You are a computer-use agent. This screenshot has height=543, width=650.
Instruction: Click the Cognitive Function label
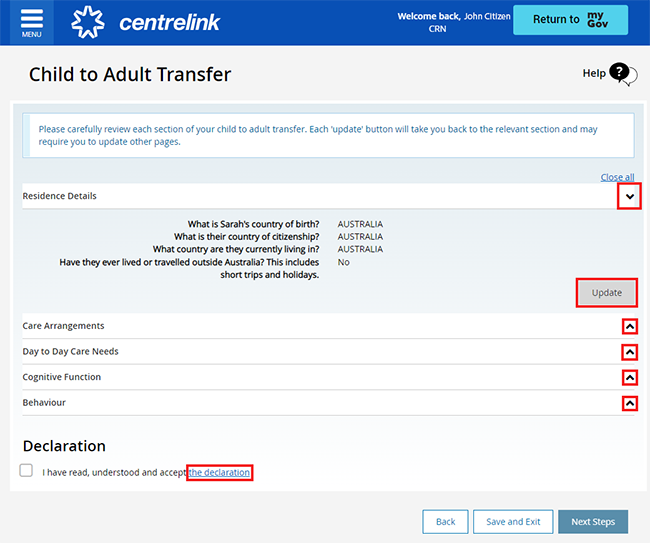click(62, 377)
